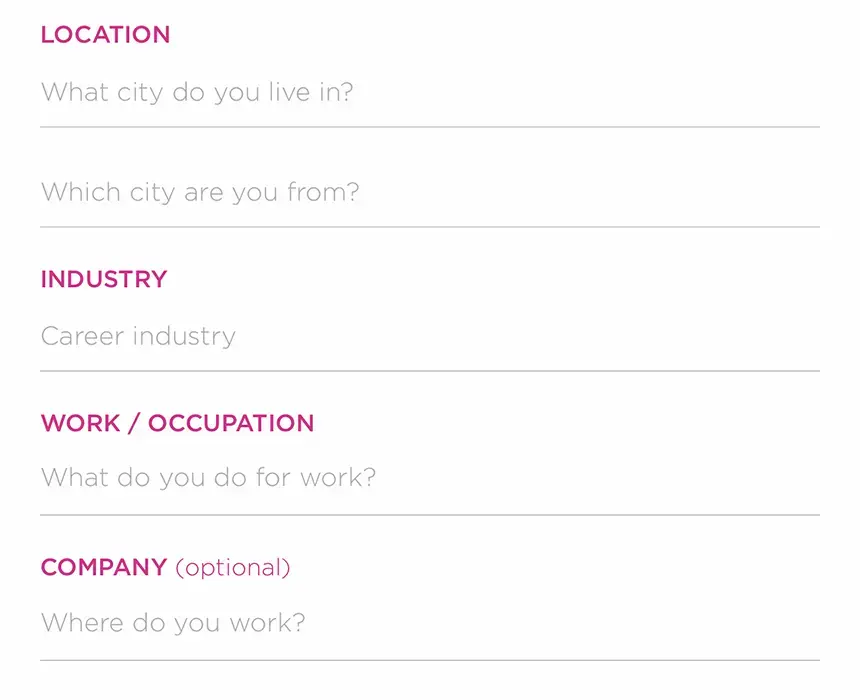
Task: Click the line beneath 'What do you do for work?'
Action: [430, 513]
